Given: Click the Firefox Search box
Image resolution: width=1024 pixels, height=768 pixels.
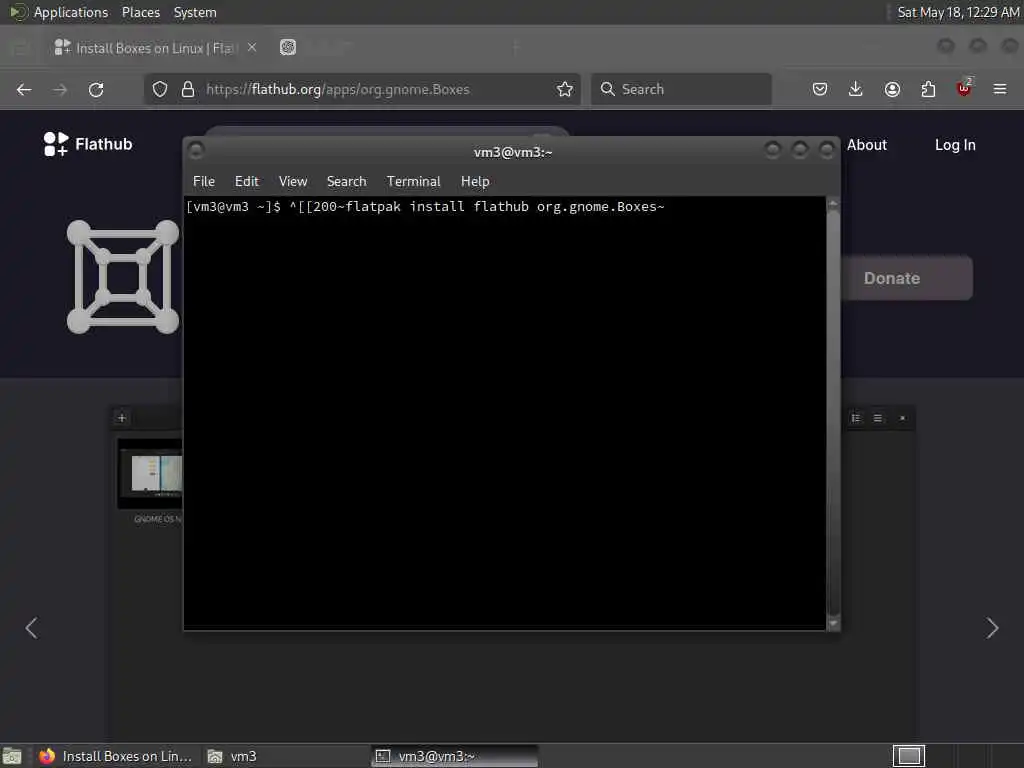Looking at the screenshot, I should pyautogui.click(x=681, y=89).
